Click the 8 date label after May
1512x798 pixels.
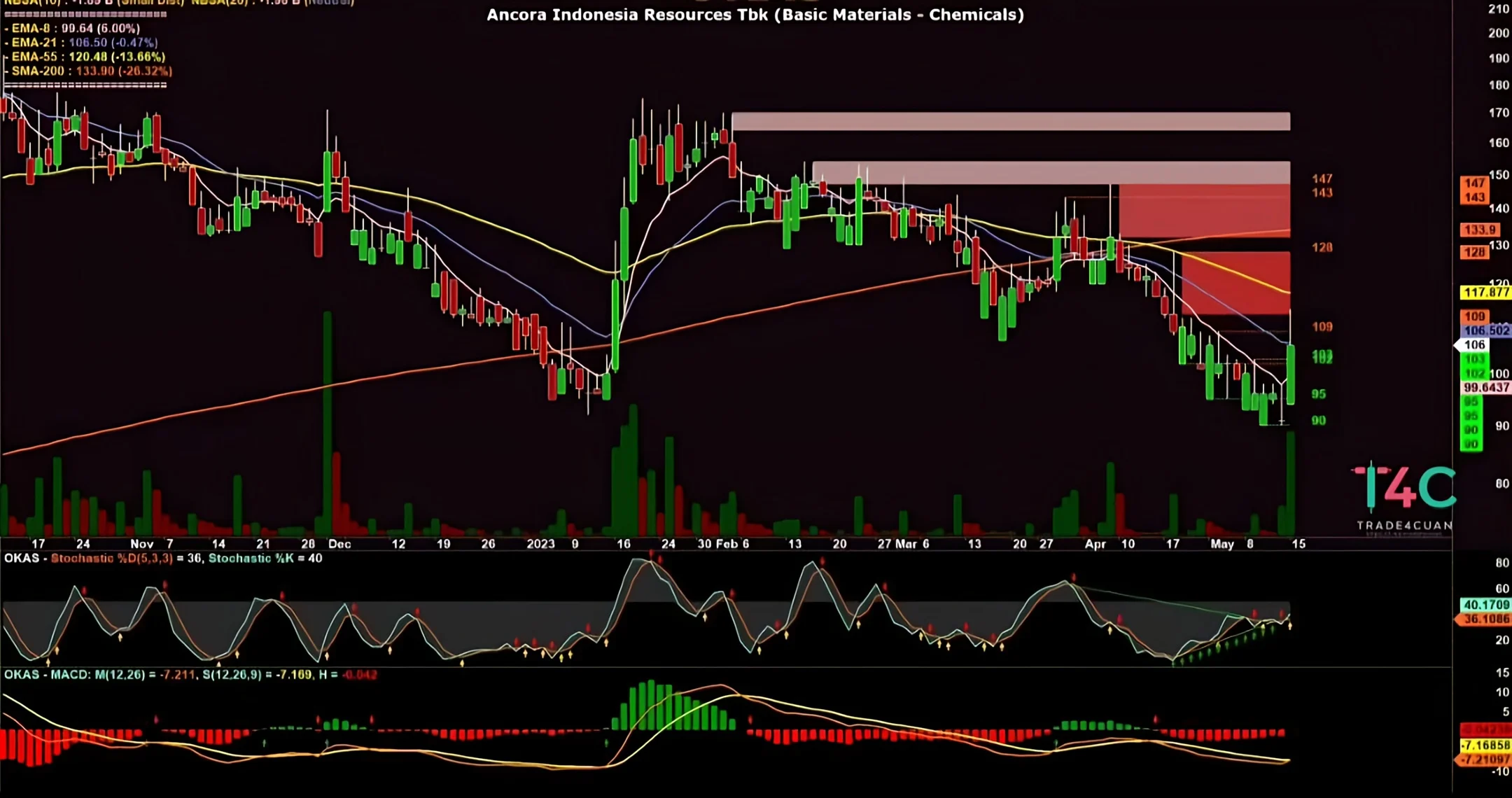[1250, 544]
